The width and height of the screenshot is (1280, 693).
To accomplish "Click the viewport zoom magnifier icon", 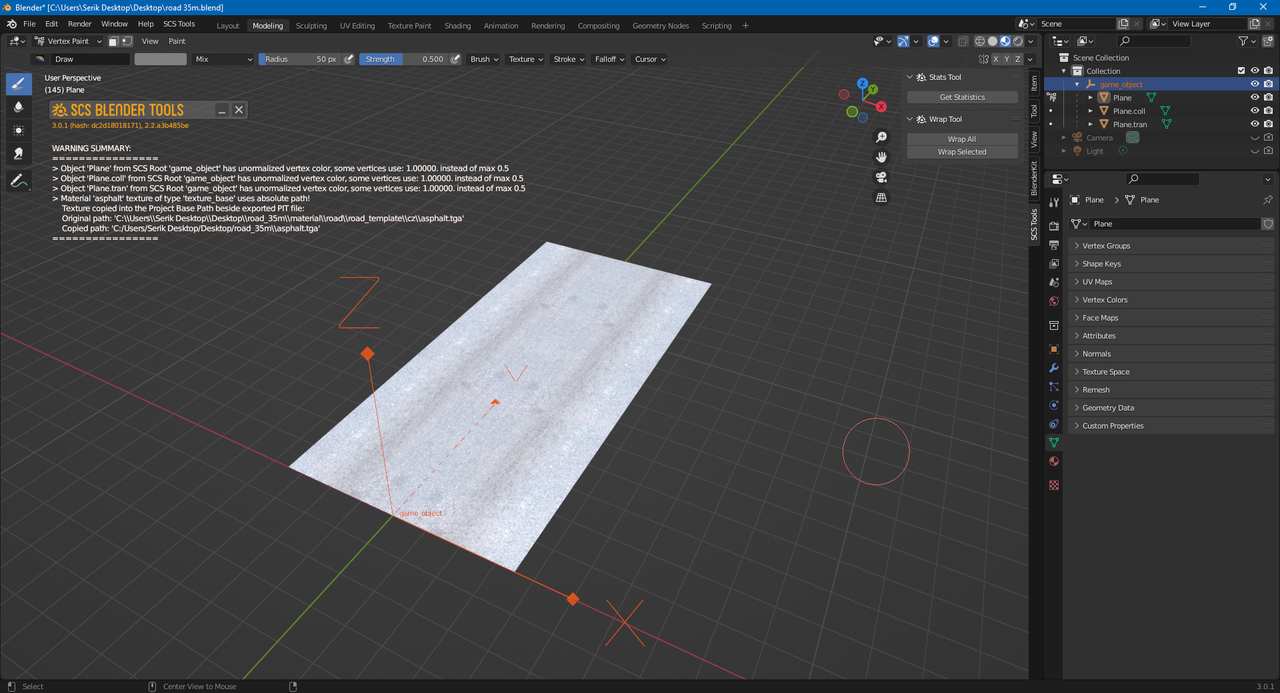I will 881,137.
